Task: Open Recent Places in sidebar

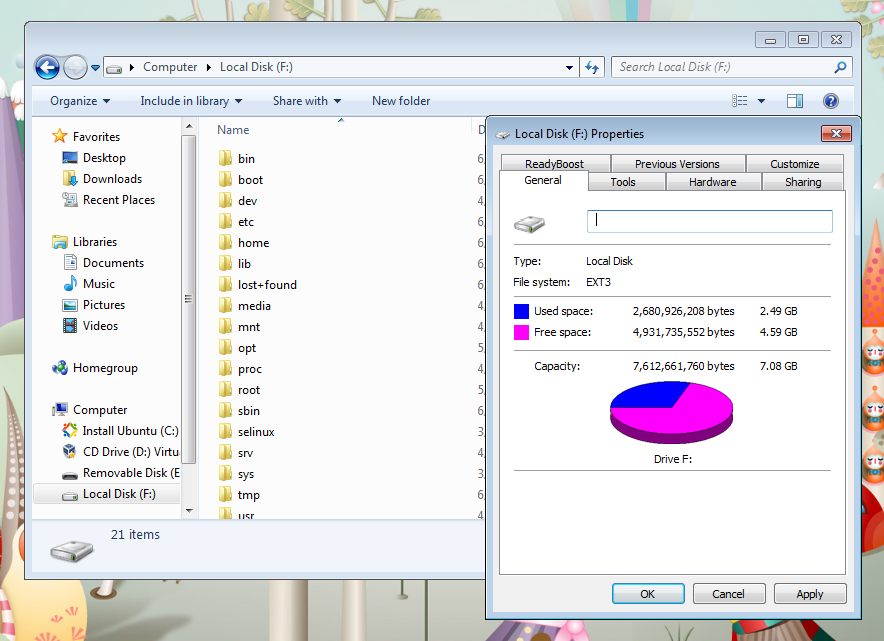Action: (118, 200)
